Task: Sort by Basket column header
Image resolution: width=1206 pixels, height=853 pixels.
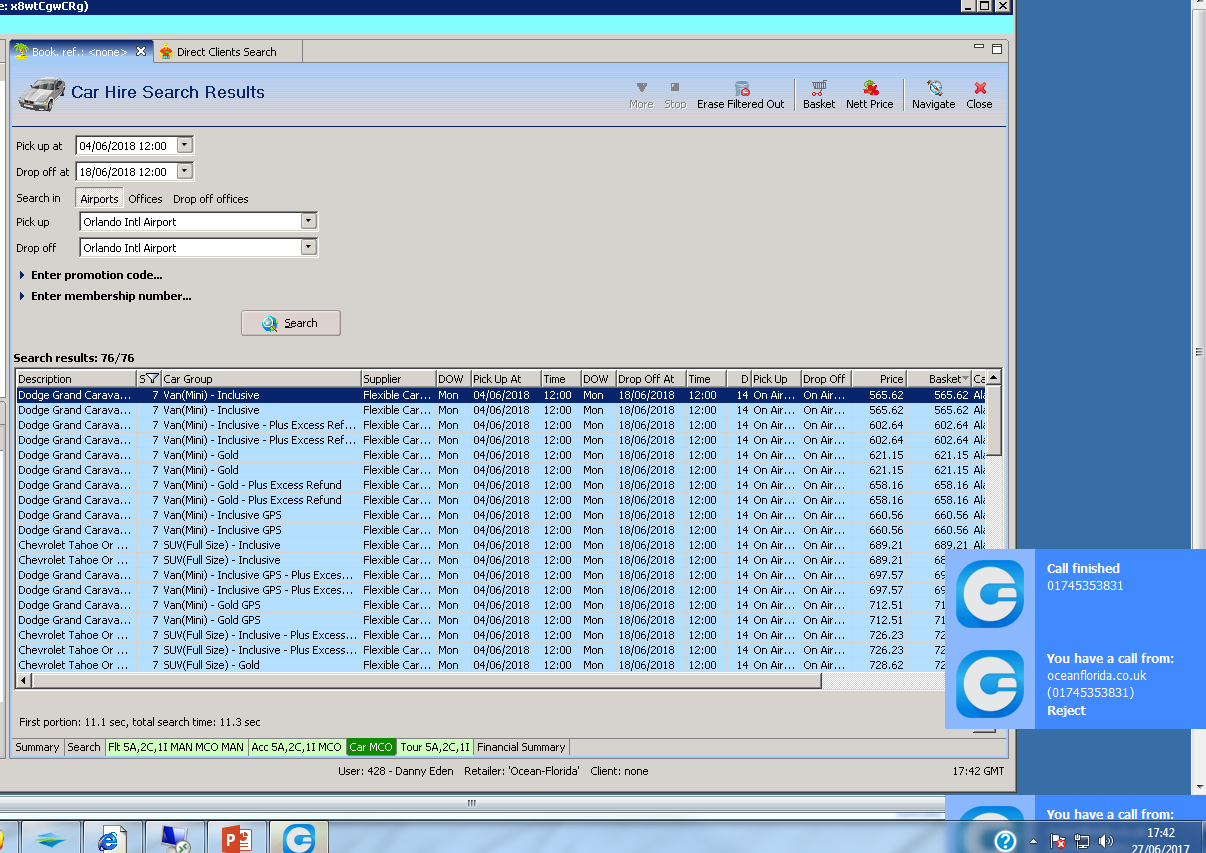Action: (939, 379)
